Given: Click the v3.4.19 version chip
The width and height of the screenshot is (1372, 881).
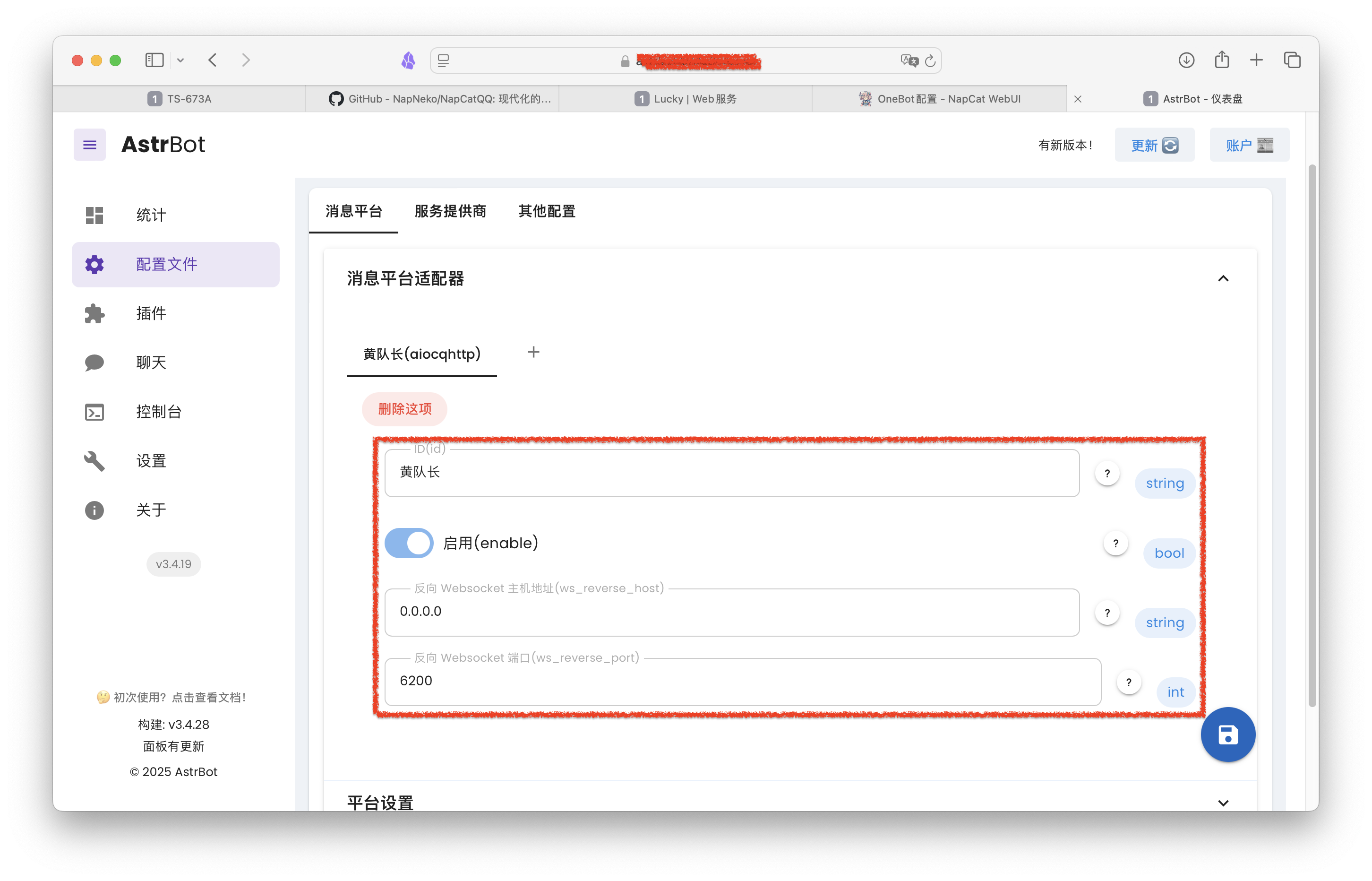Looking at the screenshot, I should pos(173,564).
